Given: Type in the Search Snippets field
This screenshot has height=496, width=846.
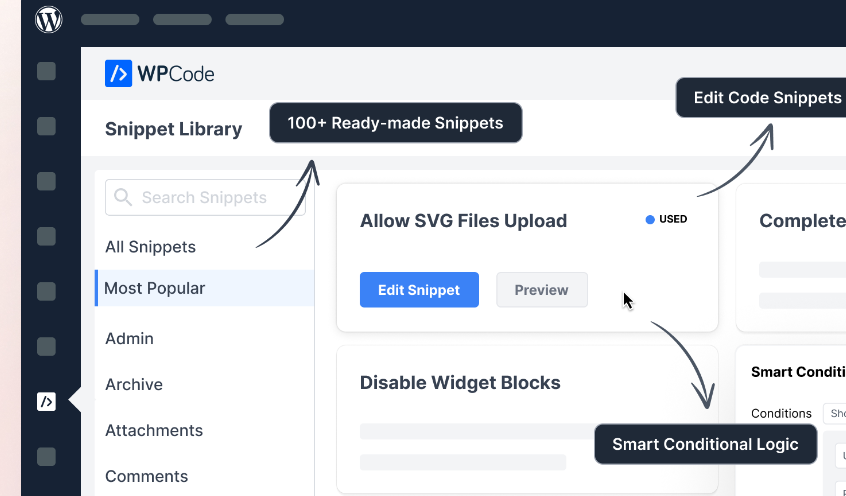Looking at the screenshot, I should [x=204, y=198].
